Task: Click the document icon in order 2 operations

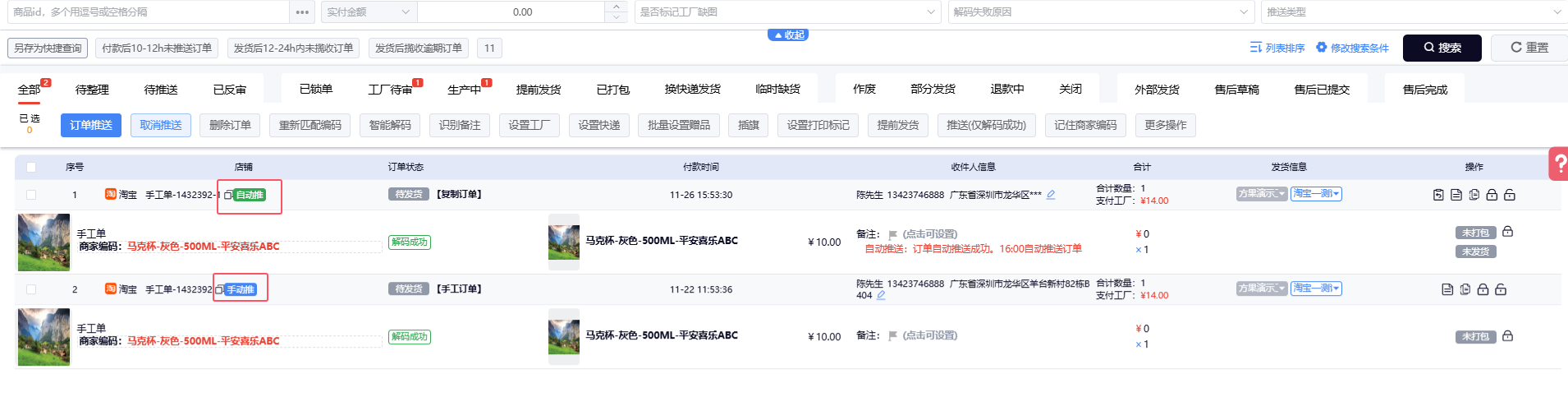Action: point(1447,289)
